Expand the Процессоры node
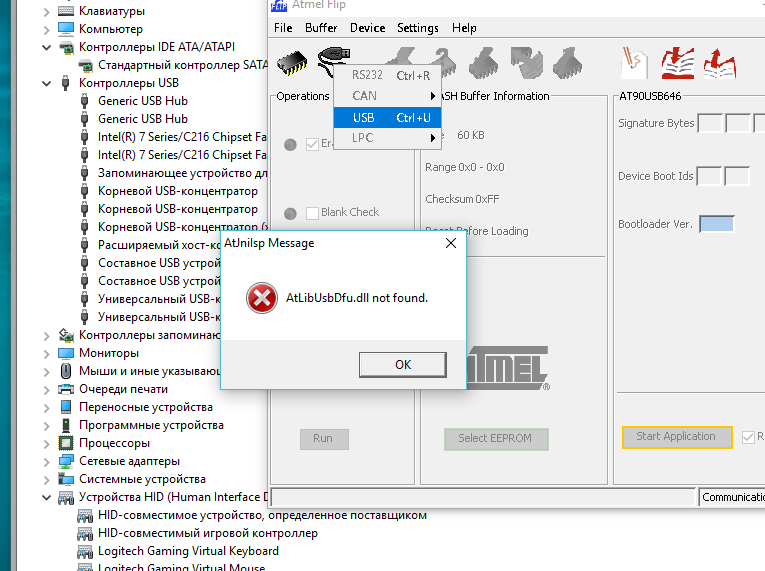The height and width of the screenshot is (571, 765). coord(46,444)
